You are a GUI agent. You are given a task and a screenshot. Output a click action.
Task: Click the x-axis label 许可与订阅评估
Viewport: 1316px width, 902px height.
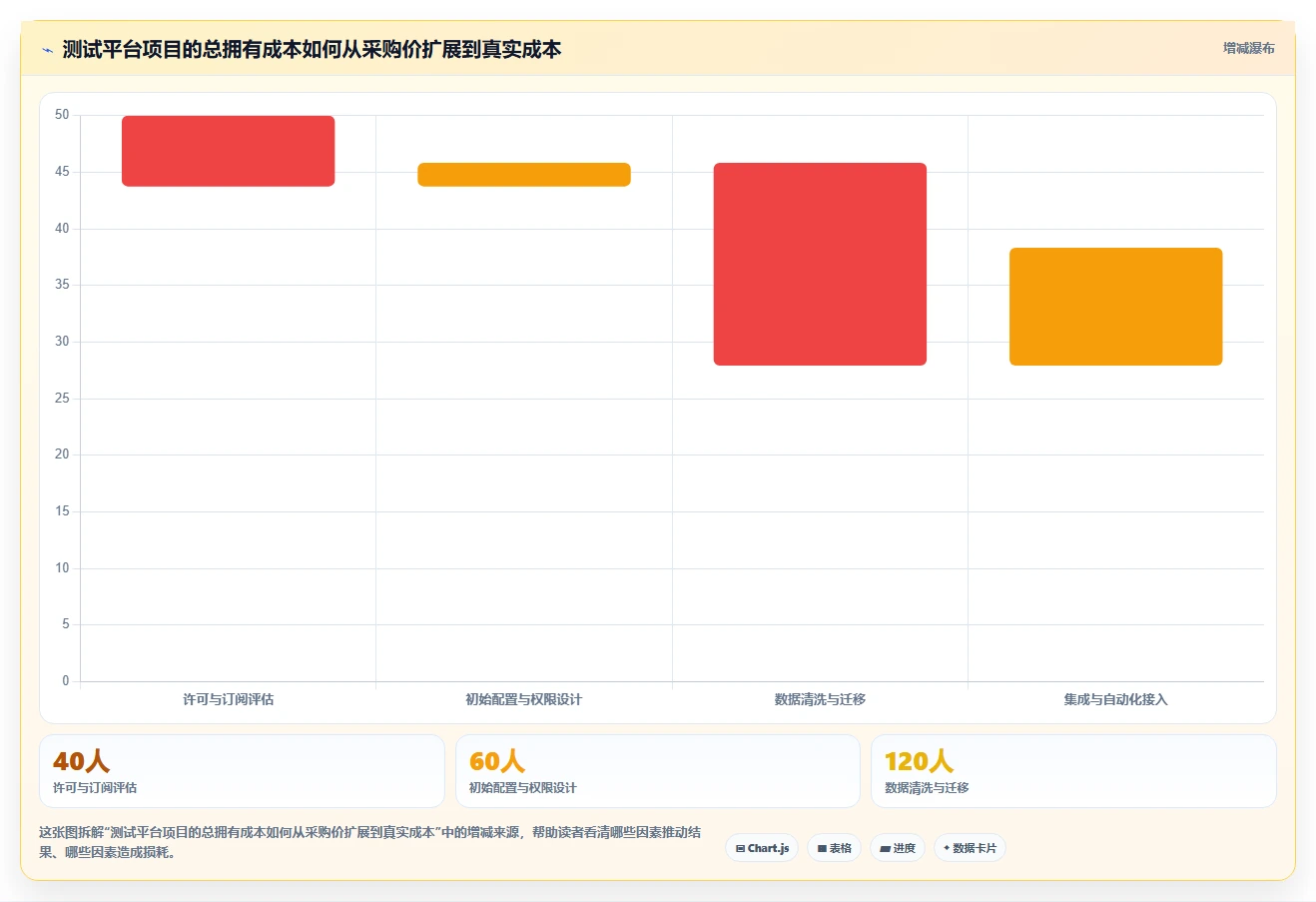click(x=229, y=699)
